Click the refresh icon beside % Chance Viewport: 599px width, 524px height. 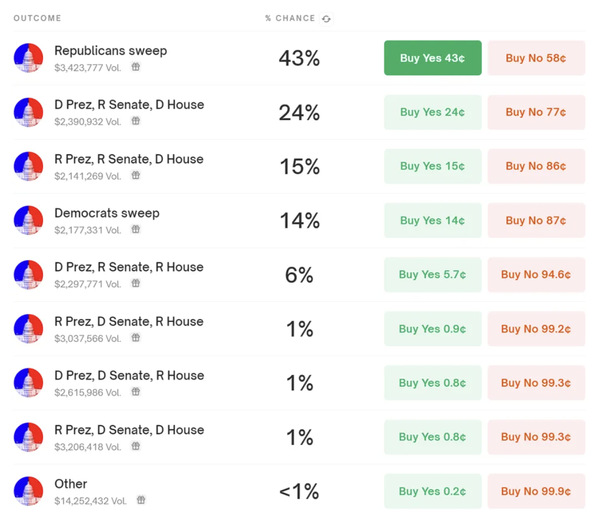[326, 19]
